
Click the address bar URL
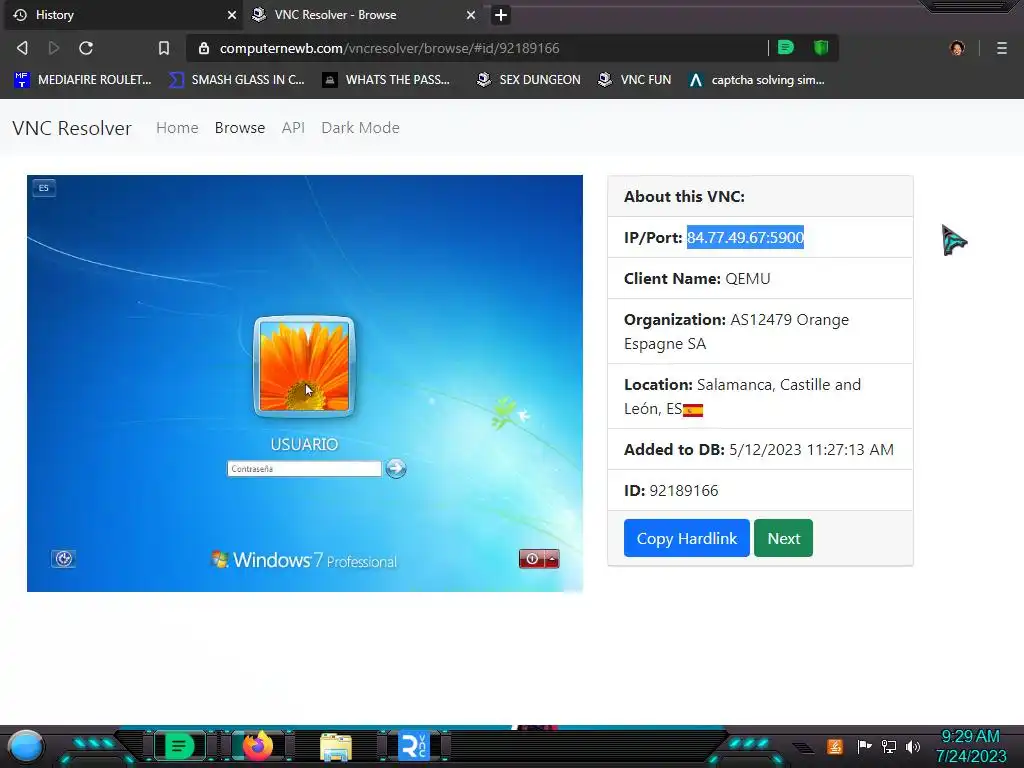click(x=389, y=48)
